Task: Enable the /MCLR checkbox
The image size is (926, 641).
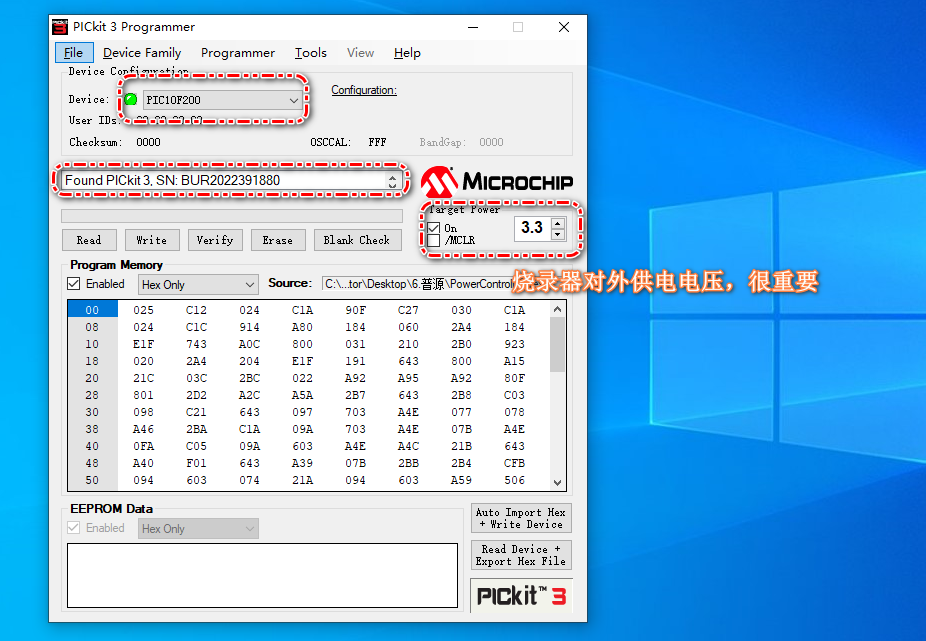Action: 434,240
